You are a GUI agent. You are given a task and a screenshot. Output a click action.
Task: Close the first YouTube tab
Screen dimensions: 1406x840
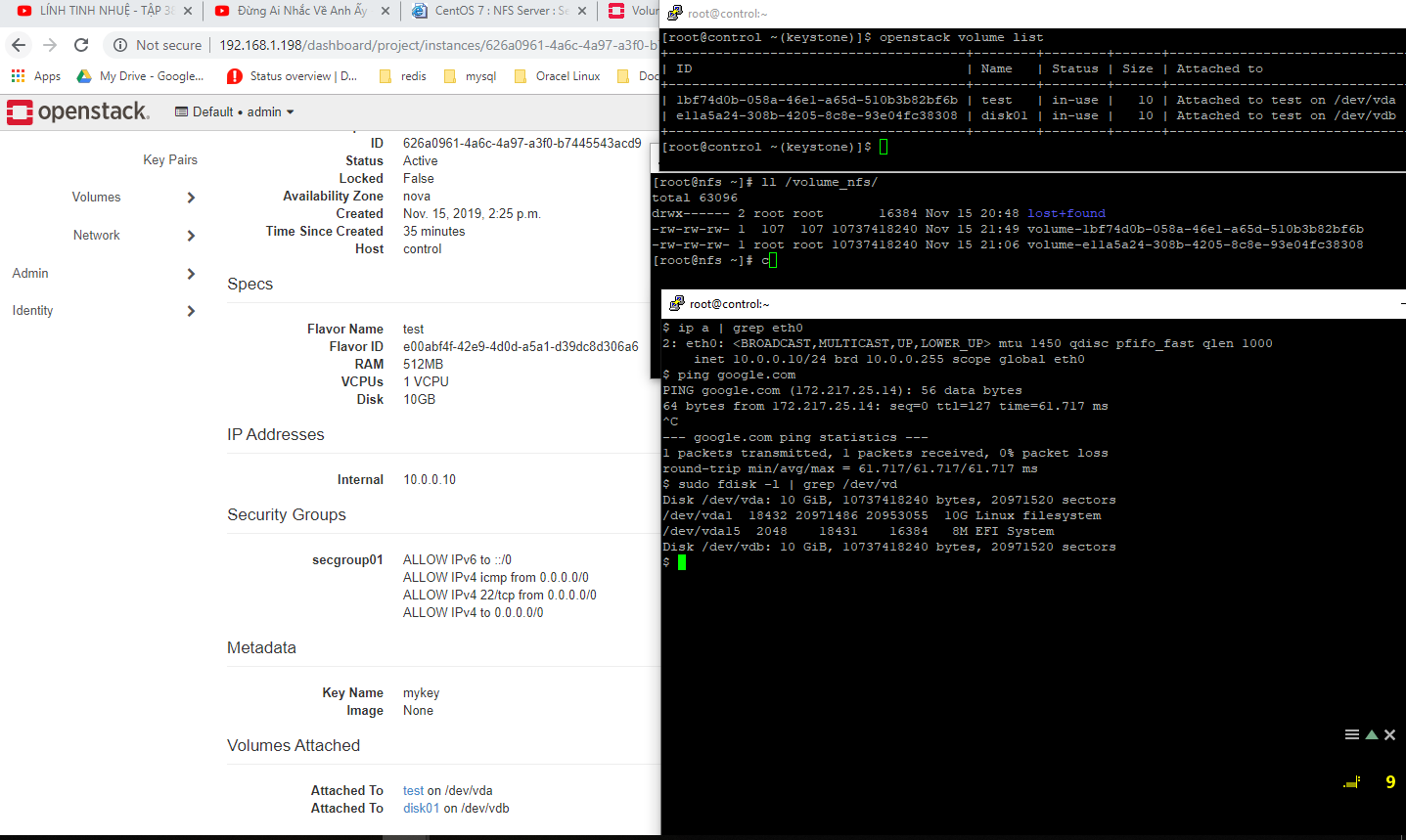pos(188,11)
